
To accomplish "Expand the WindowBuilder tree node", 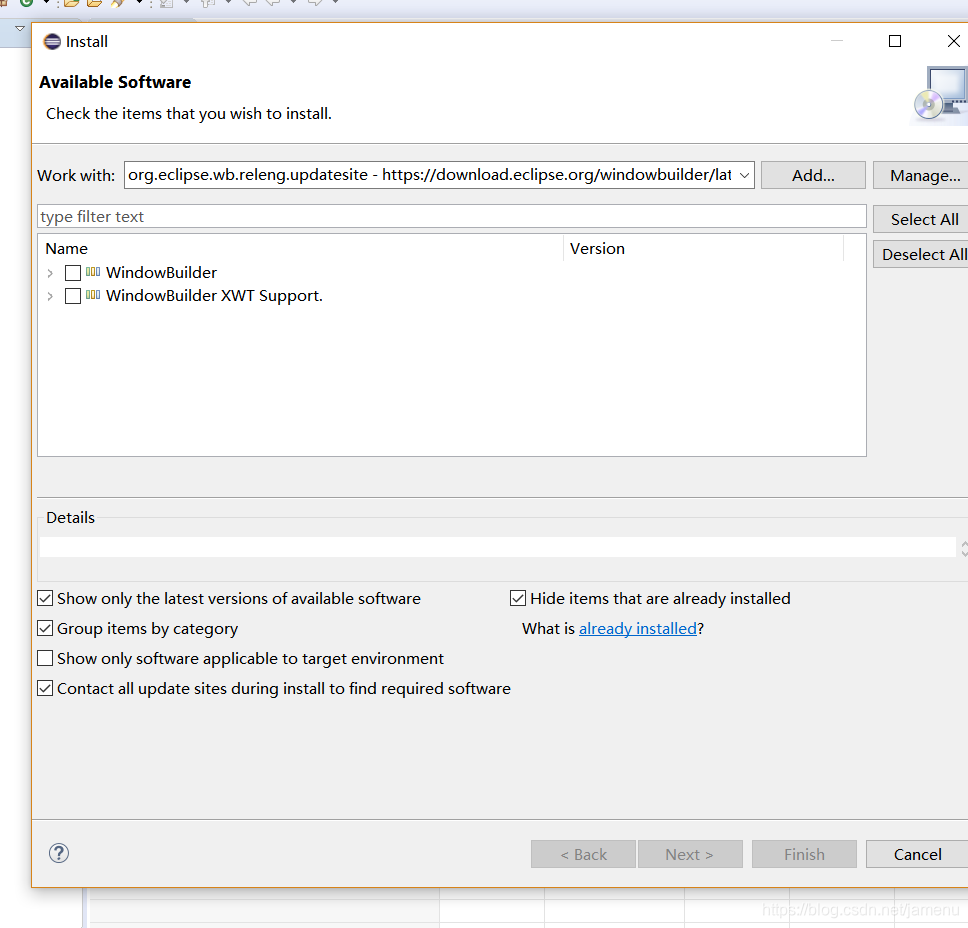I will [x=50, y=273].
